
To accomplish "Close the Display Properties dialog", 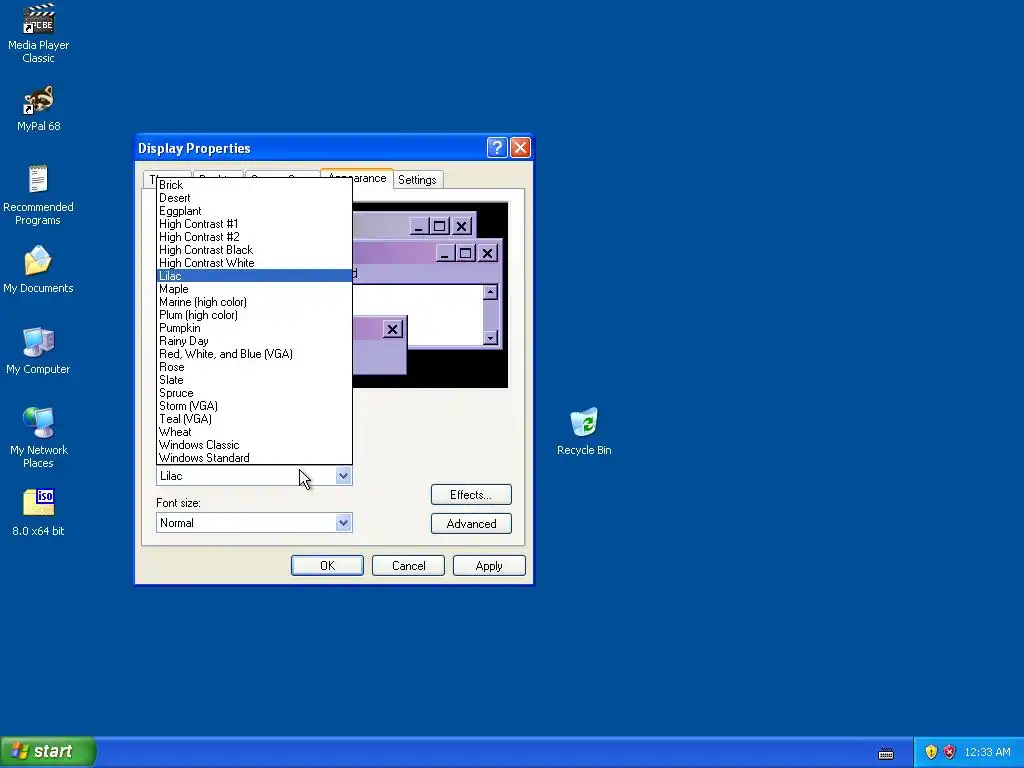I will pyautogui.click(x=520, y=148).
